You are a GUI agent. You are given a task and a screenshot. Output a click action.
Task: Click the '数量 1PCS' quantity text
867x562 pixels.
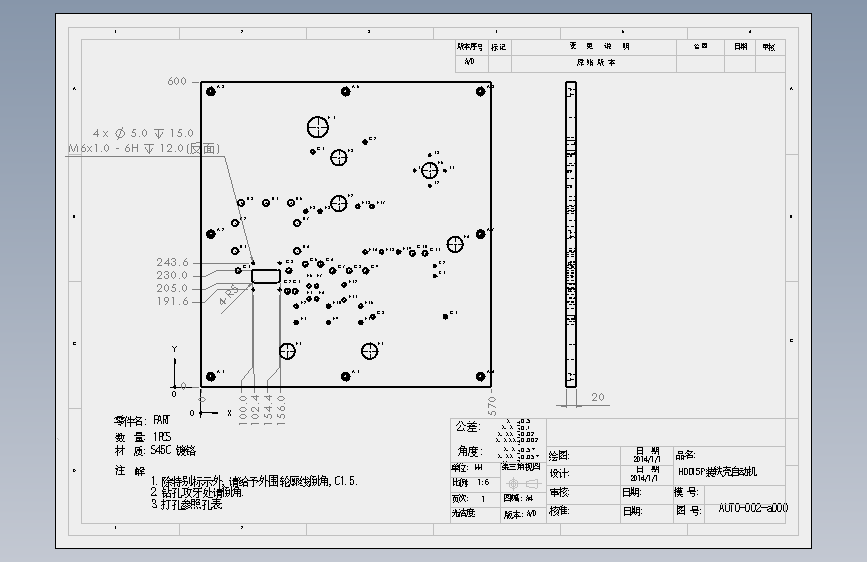click(x=143, y=437)
